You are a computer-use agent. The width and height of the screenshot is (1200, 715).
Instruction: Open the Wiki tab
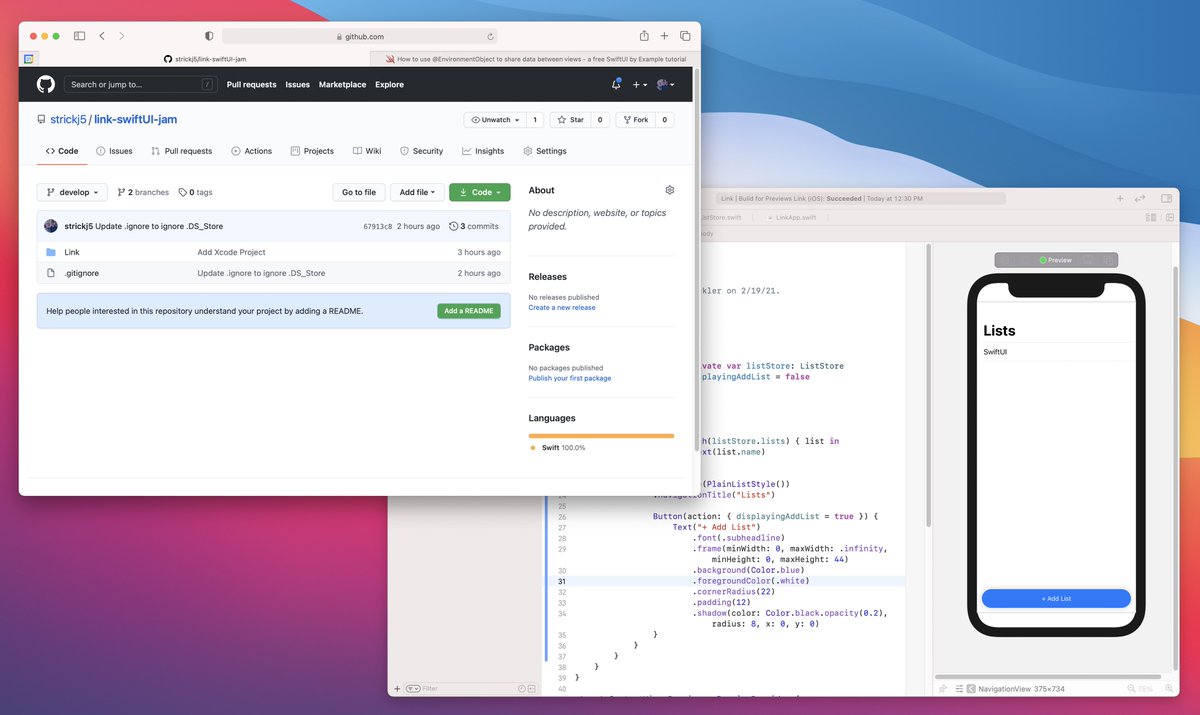(367, 151)
